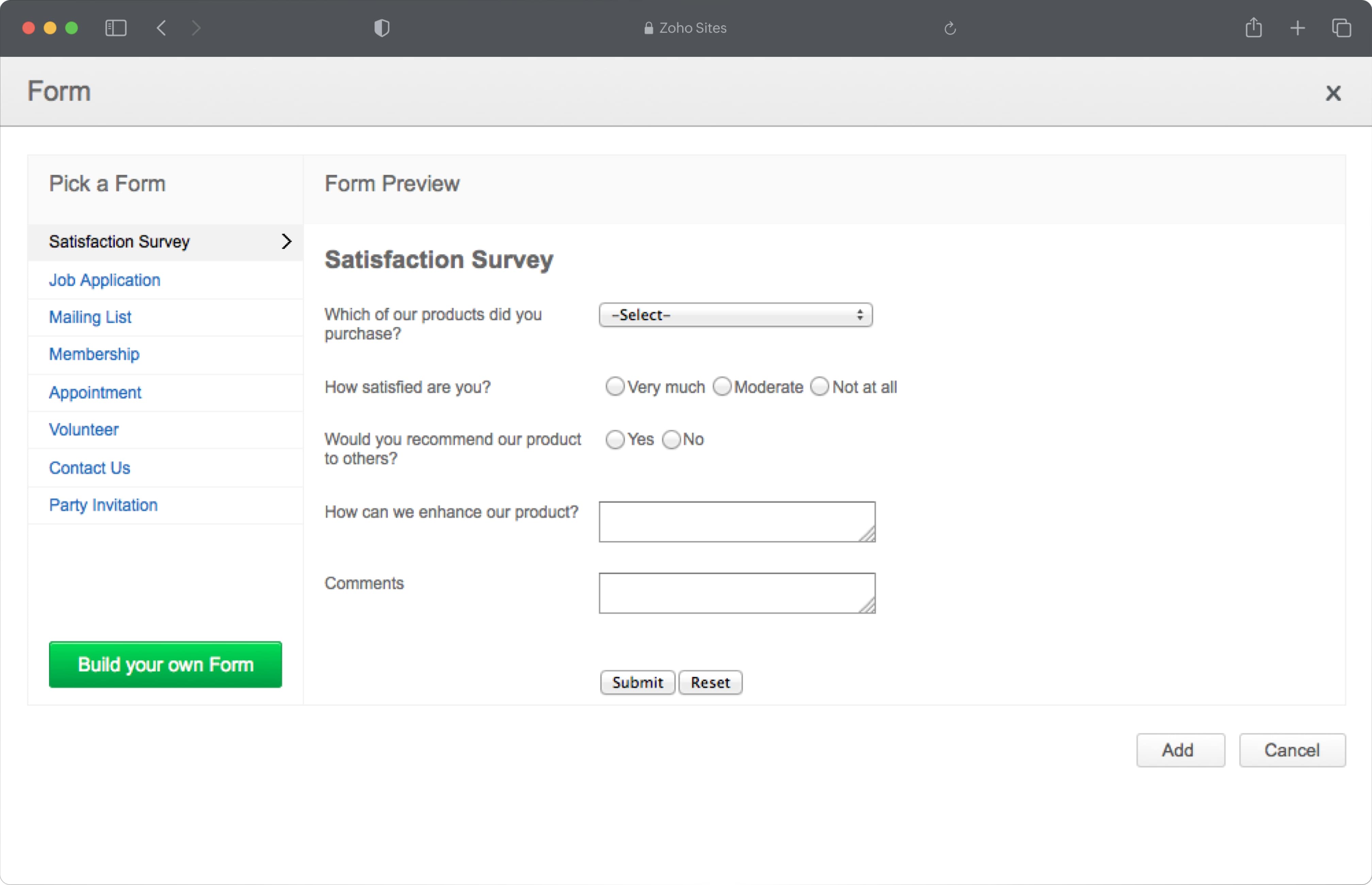Open the privacy shield icon

pyautogui.click(x=381, y=28)
